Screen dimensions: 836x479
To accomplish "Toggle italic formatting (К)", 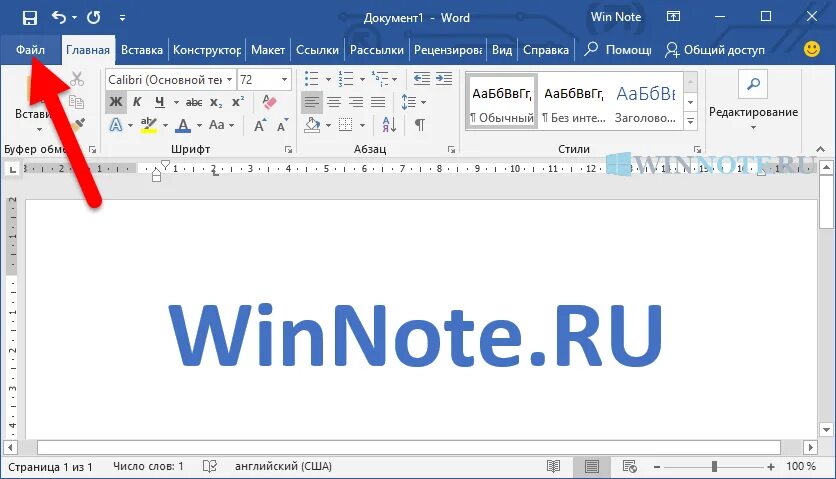I will coord(137,102).
